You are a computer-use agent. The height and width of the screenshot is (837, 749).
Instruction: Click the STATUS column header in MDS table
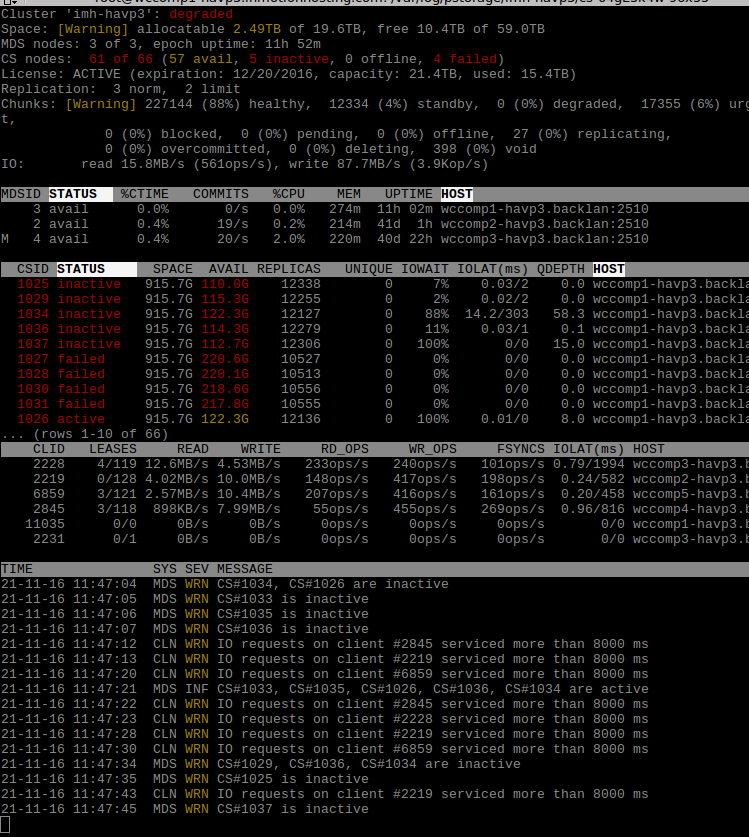point(73,194)
